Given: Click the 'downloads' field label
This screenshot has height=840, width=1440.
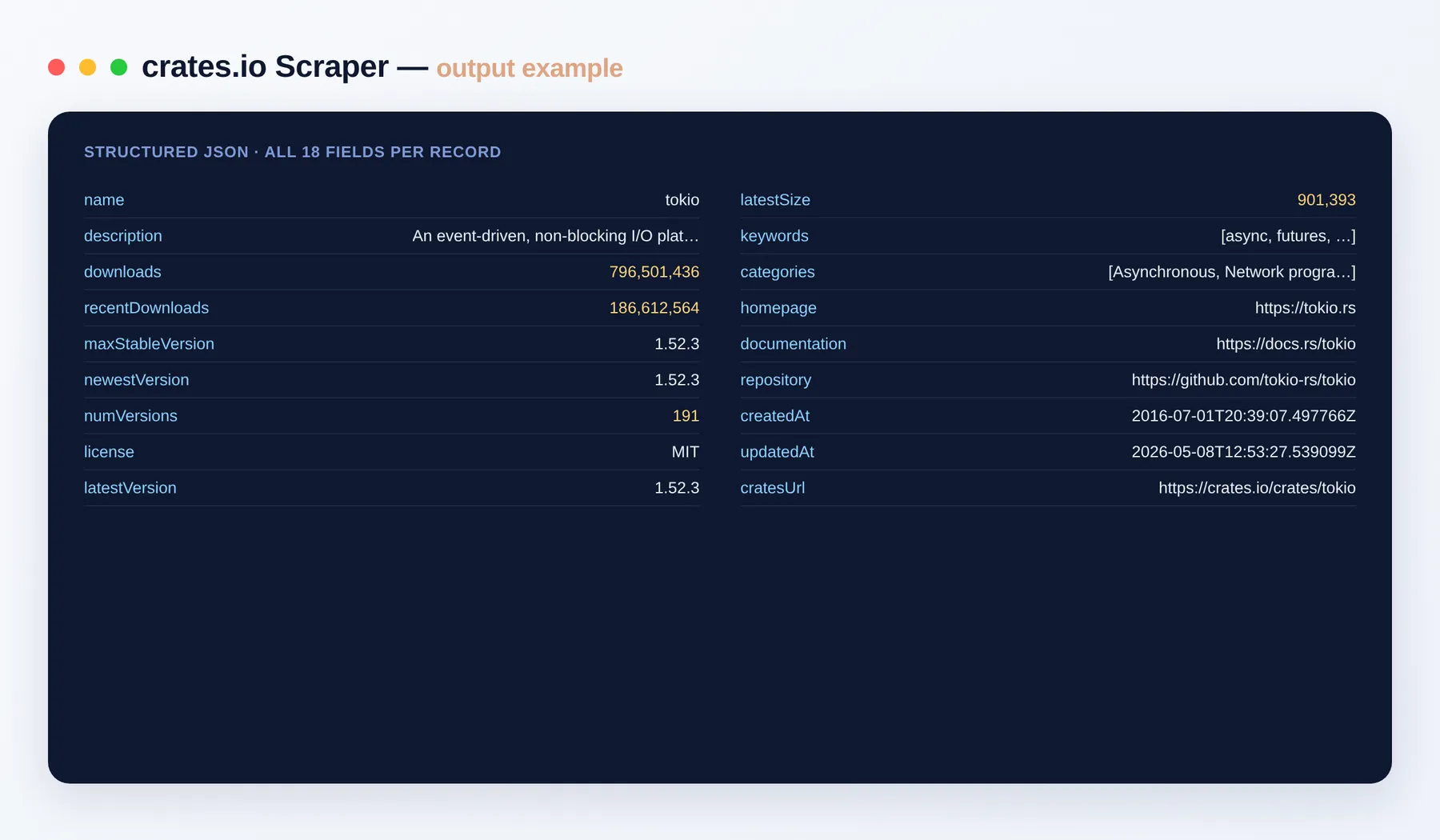Looking at the screenshot, I should 122,272.
